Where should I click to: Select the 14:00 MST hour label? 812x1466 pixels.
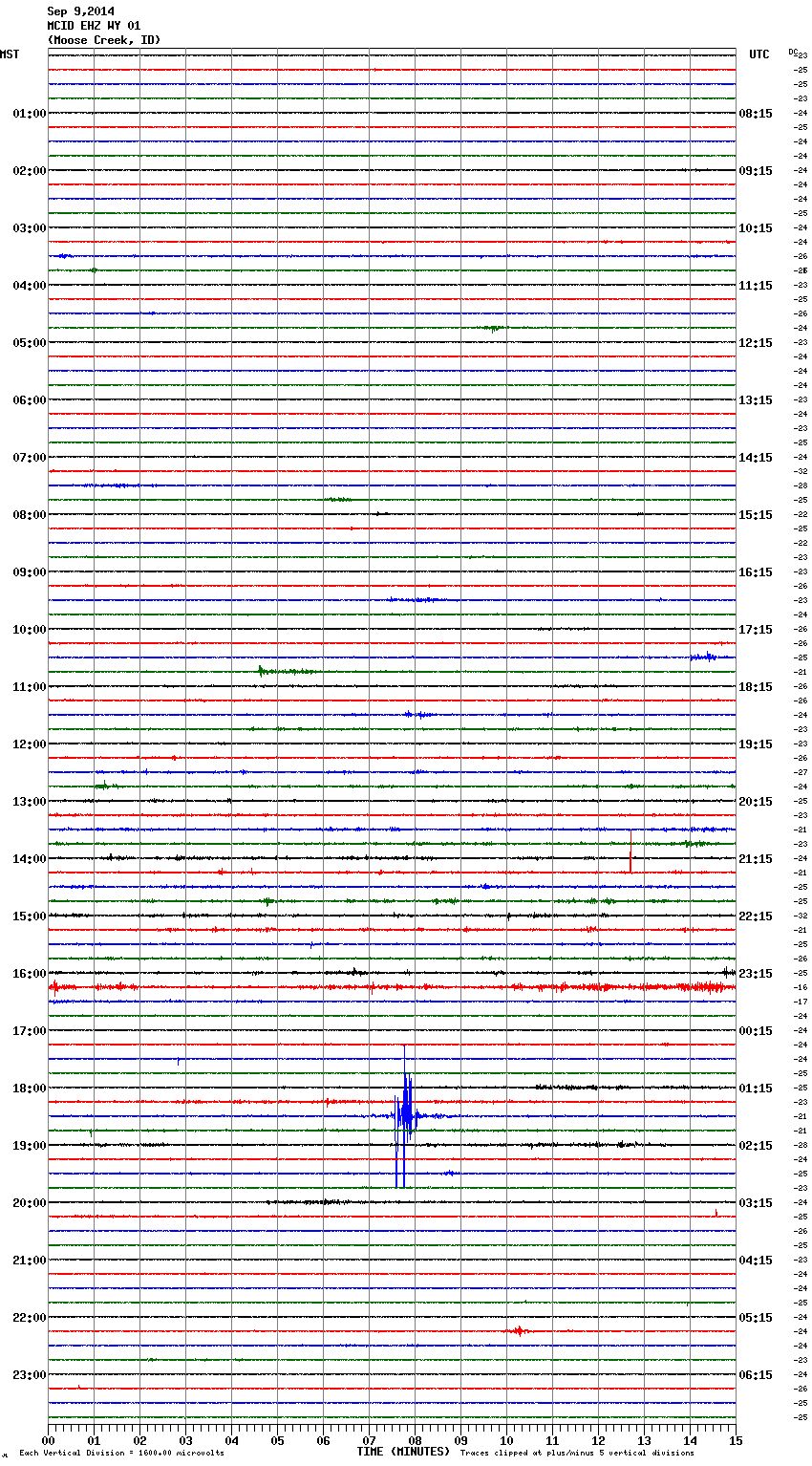coord(30,859)
